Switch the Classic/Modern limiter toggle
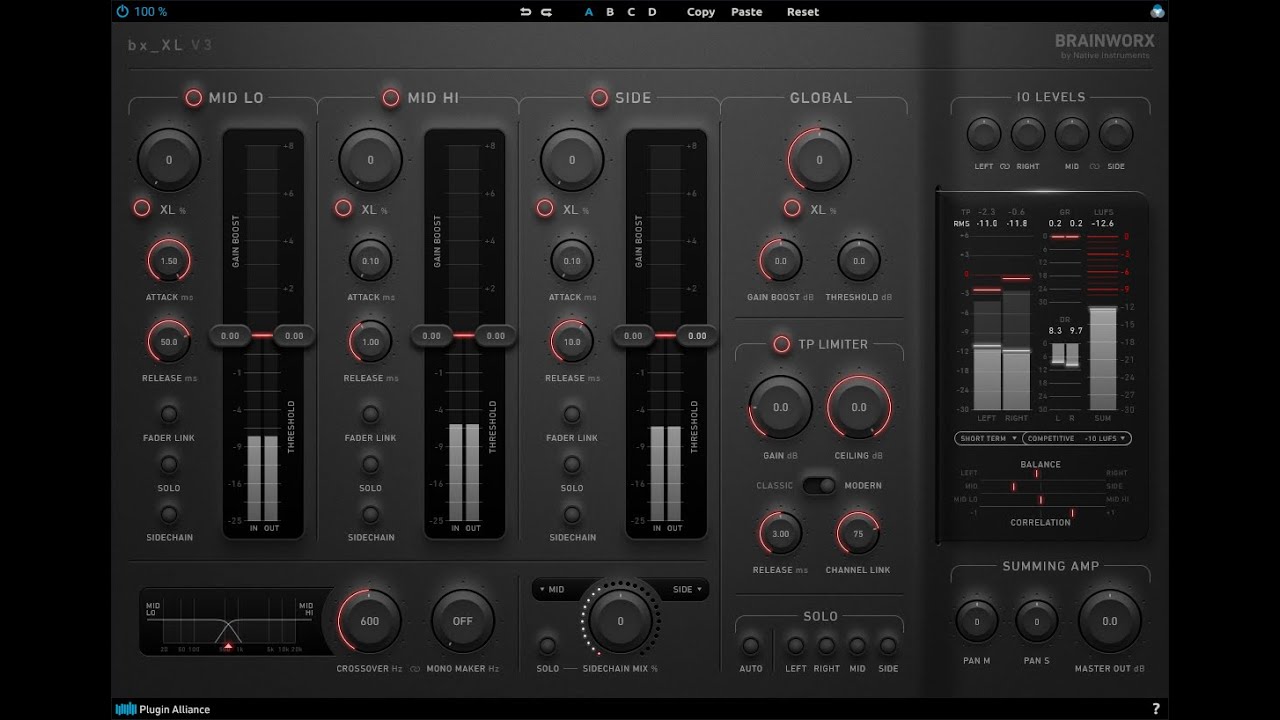Viewport: 1280px width, 720px height. pyautogui.click(x=819, y=485)
